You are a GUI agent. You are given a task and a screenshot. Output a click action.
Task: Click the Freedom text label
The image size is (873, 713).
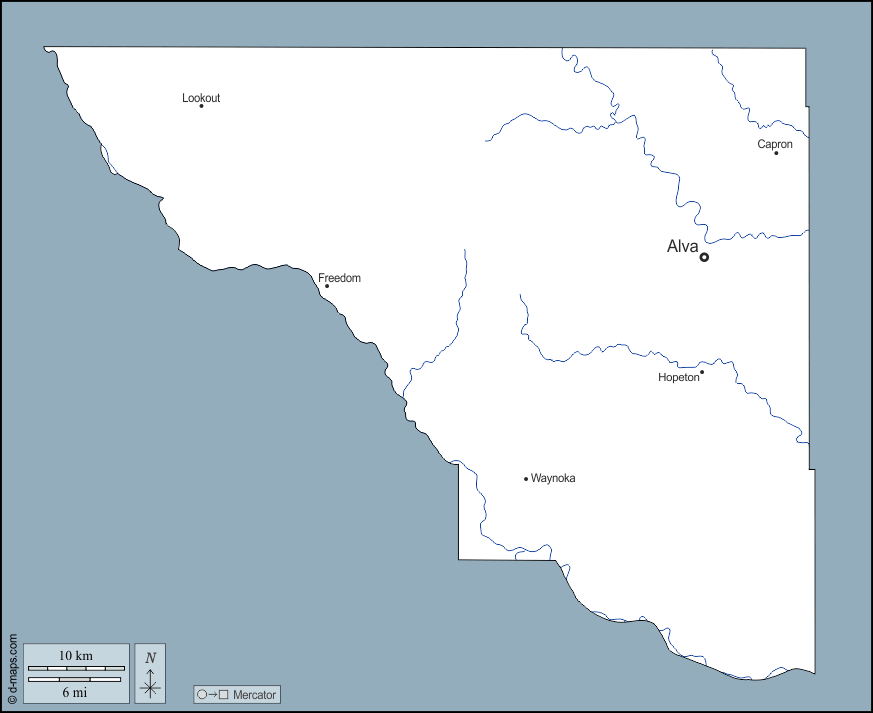(x=339, y=278)
